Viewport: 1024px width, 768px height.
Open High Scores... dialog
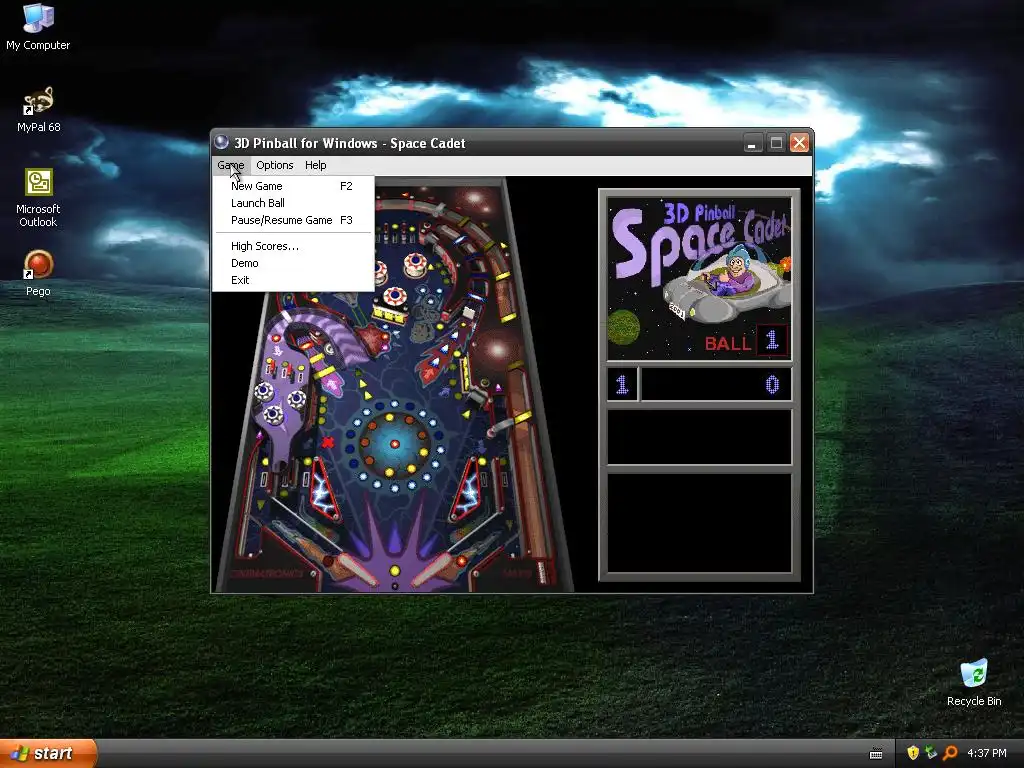pyautogui.click(x=293, y=246)
